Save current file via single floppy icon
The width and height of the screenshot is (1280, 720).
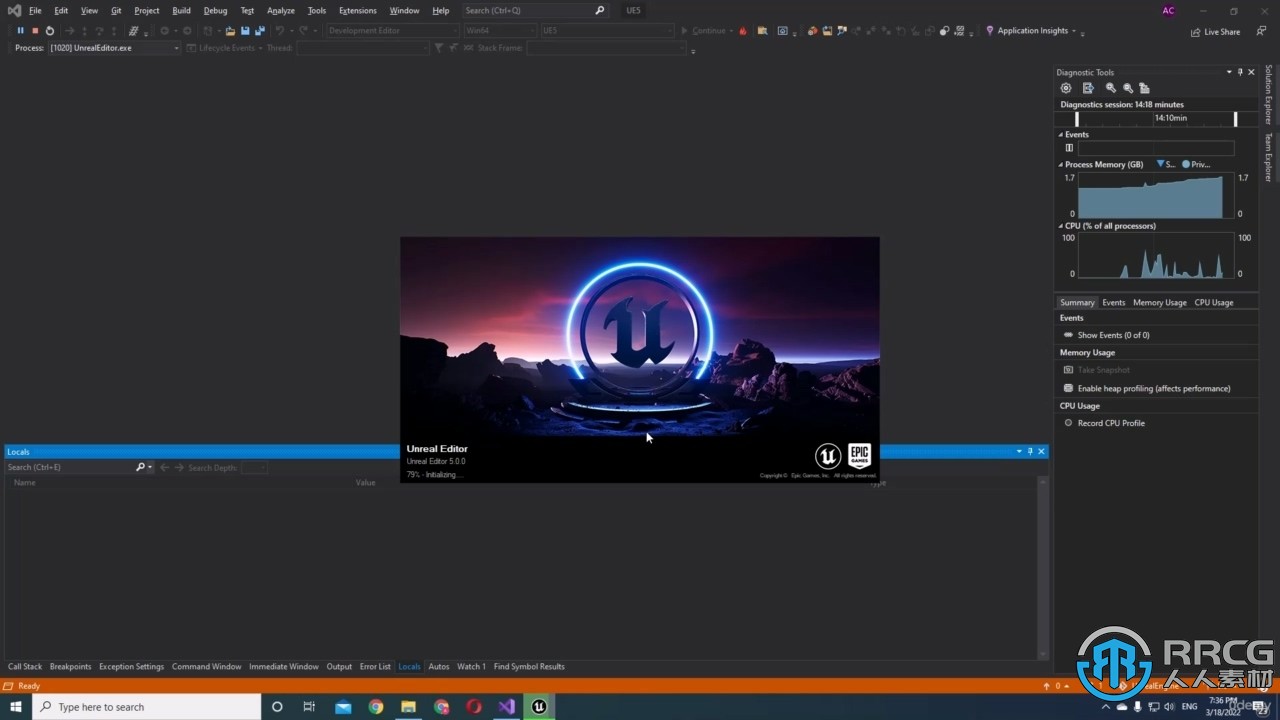tap(245, 31)
